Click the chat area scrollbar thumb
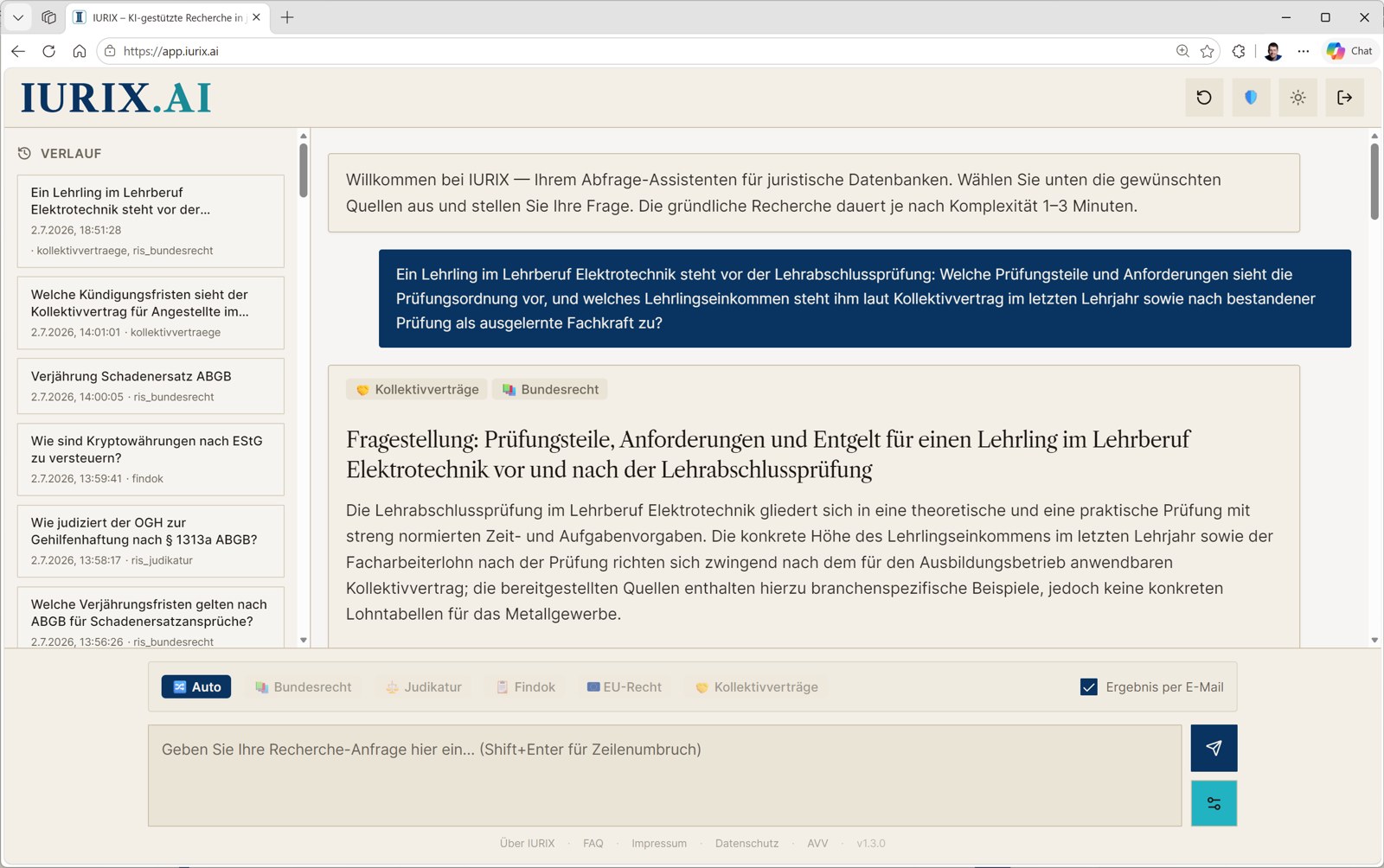Viewport: 1384px width, 868px height. [1374, 182]
